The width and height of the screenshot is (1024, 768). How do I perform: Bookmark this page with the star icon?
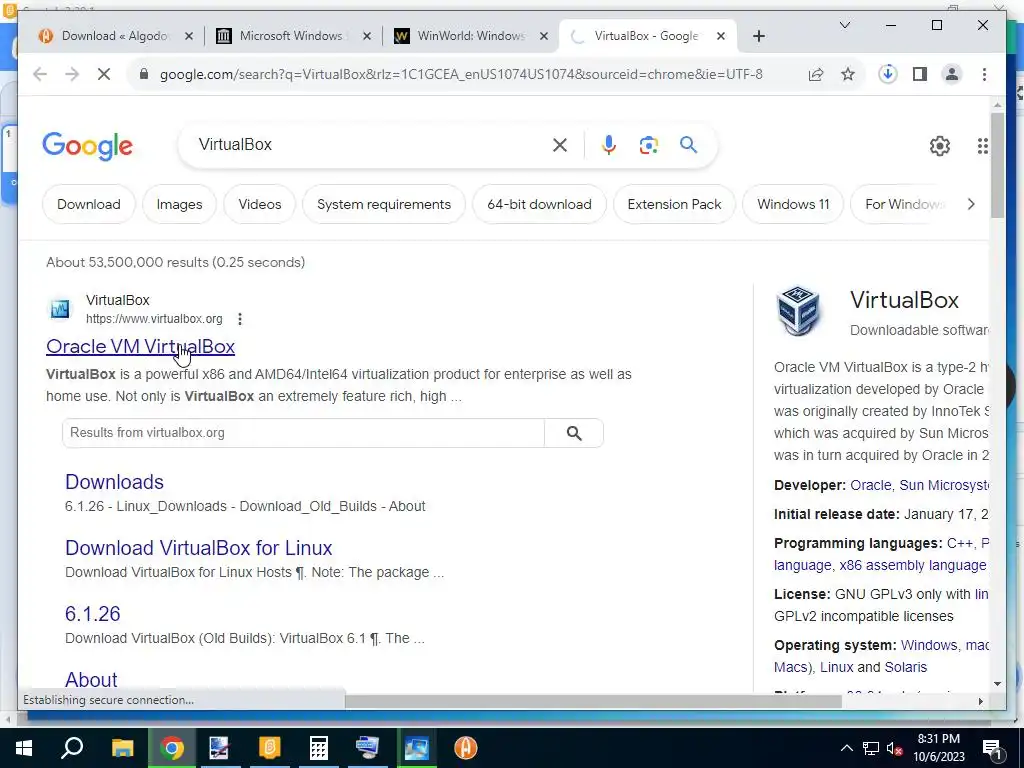848,74
